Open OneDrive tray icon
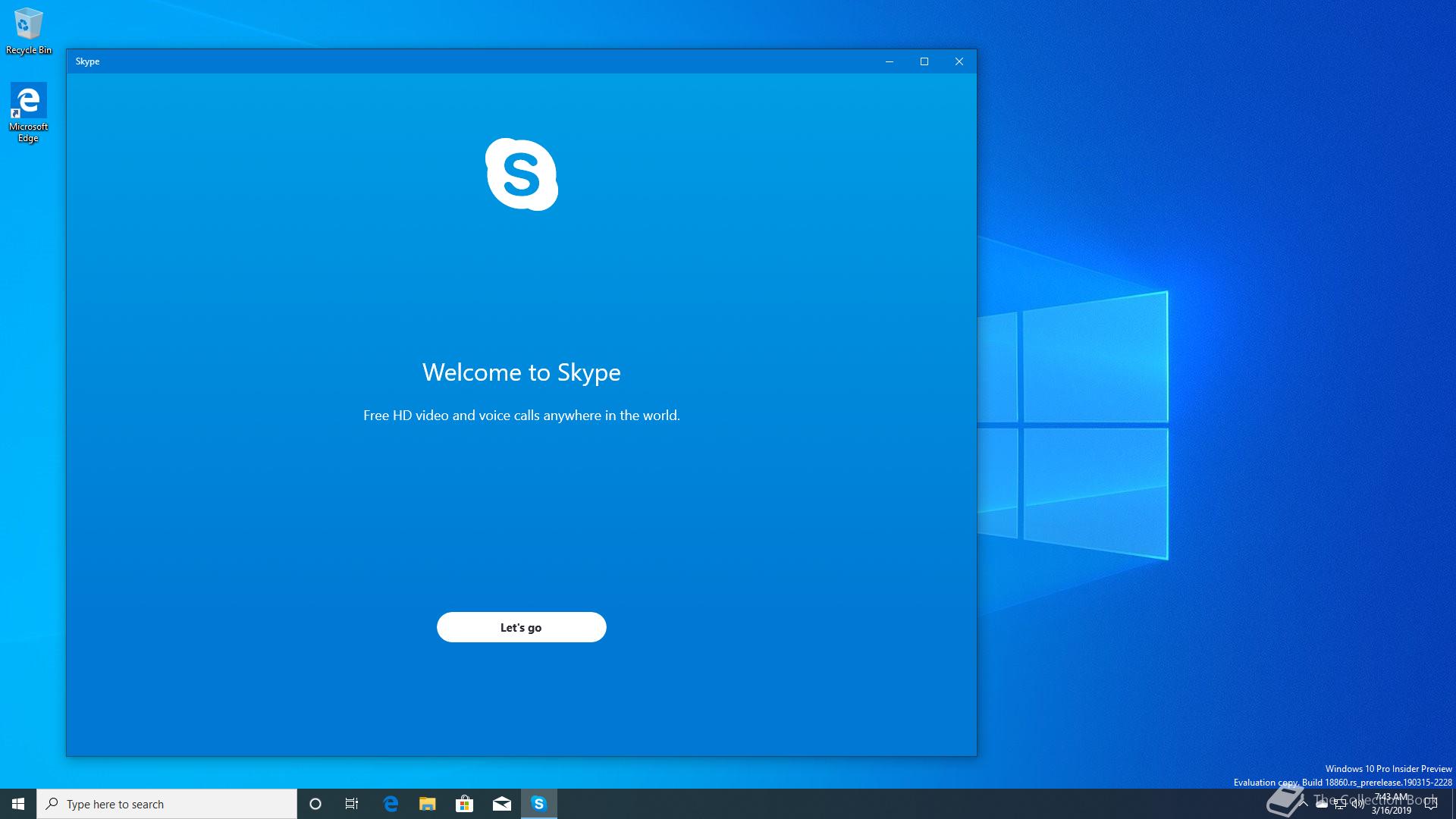This screenshot has width=1456, height=819. [1322, 804]
